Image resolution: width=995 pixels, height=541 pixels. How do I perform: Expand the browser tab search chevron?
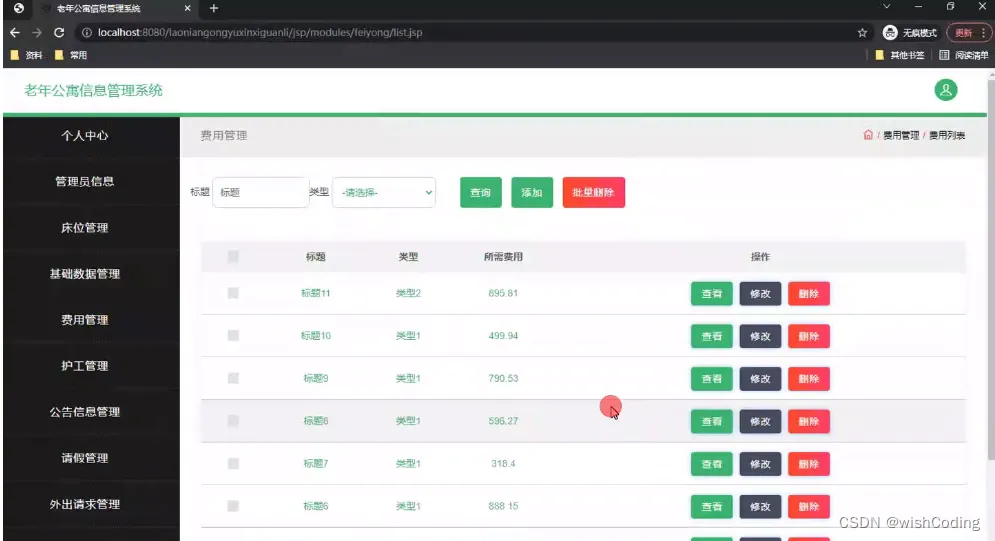coord(886,6)
